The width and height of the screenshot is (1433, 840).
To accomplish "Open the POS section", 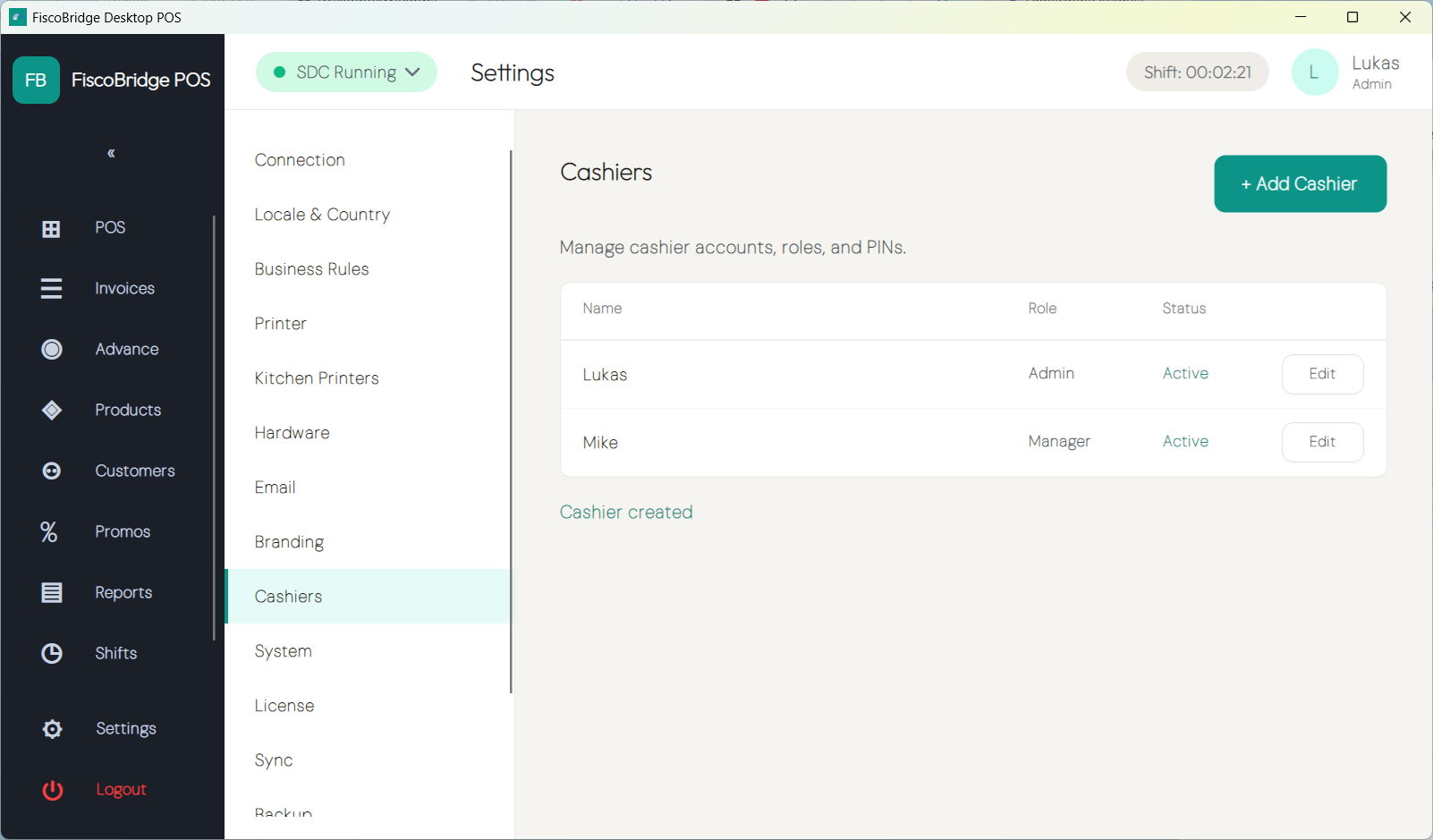I will [110, 227].
